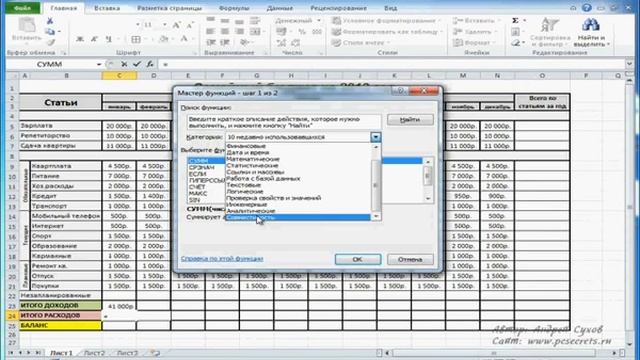
Task: Click the decrease font size icon
Action: [190, 25]
